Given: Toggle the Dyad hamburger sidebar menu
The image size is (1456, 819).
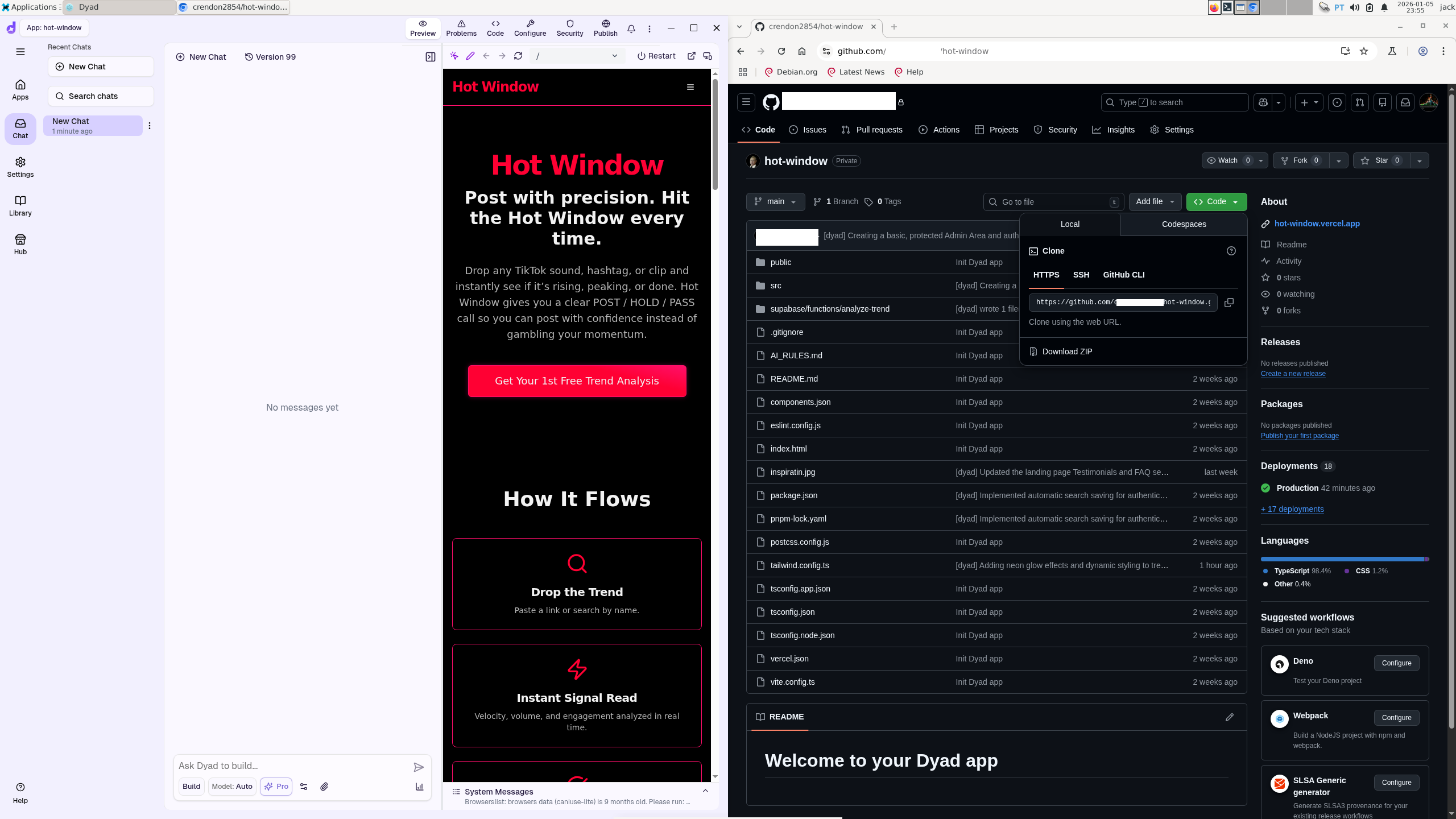Looking at the screenshot, I should pyautogui.click(x=20, y=52).
